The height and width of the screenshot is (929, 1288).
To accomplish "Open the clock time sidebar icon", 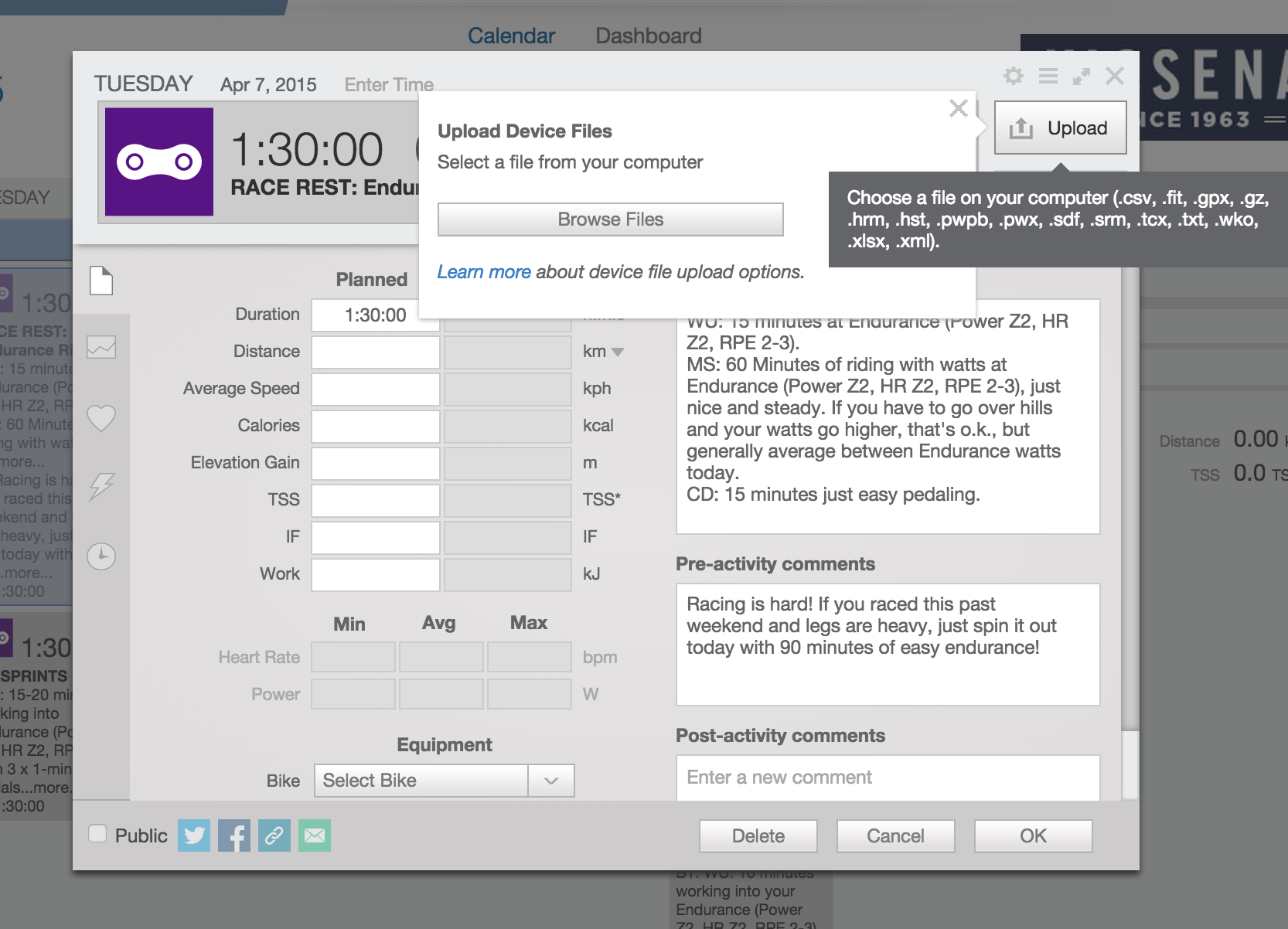I will click(x=101, y=556).
